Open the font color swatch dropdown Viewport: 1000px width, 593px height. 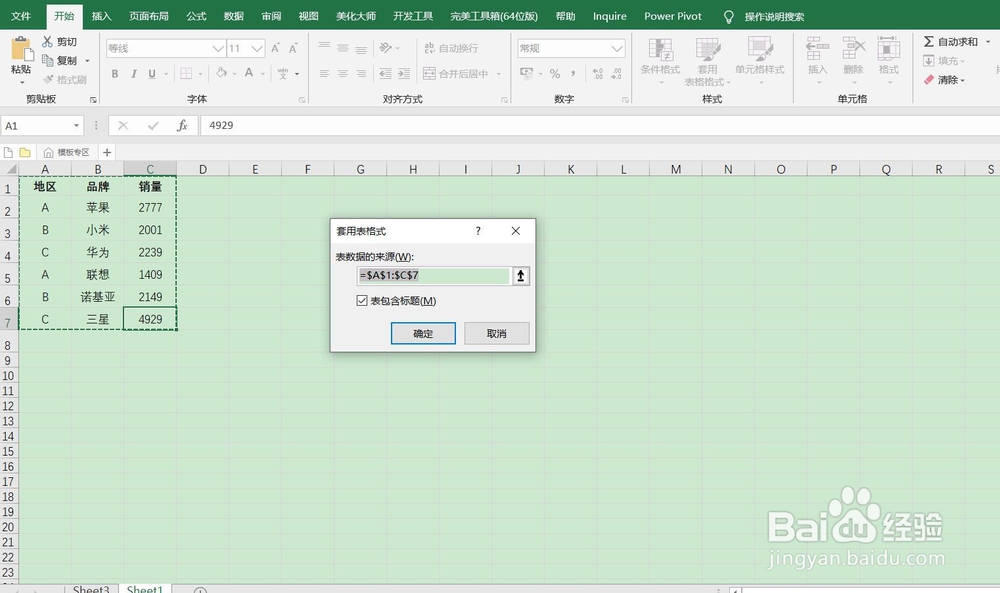(x=261, y=73)
